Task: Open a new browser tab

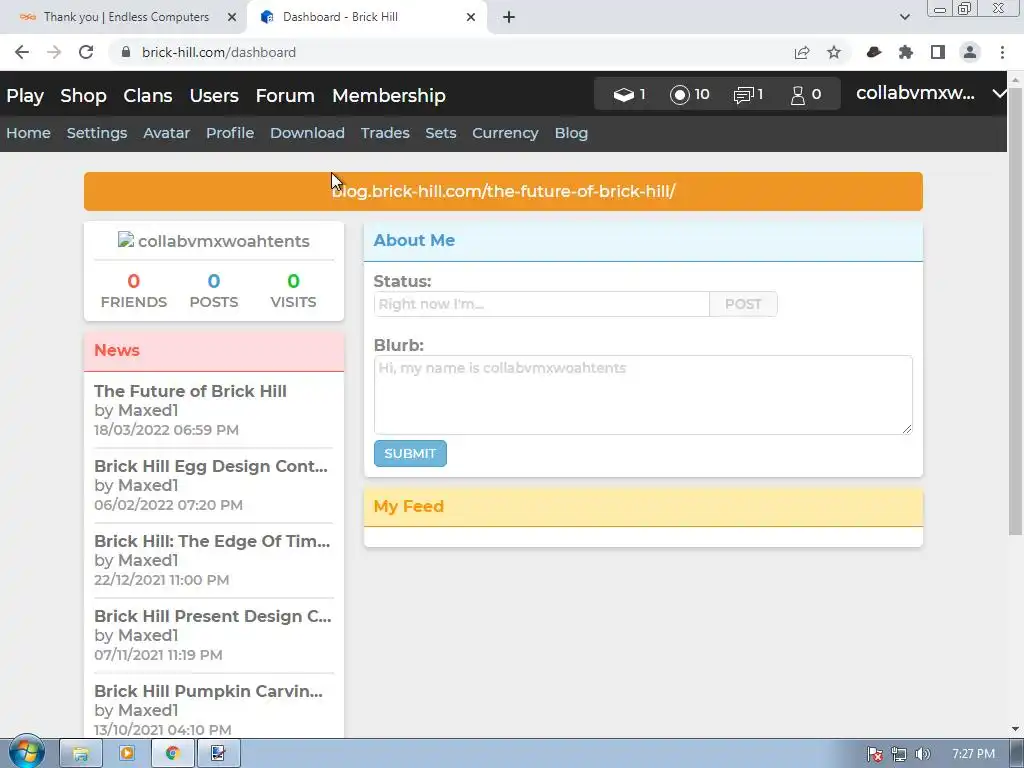Action: pos(509,18)
